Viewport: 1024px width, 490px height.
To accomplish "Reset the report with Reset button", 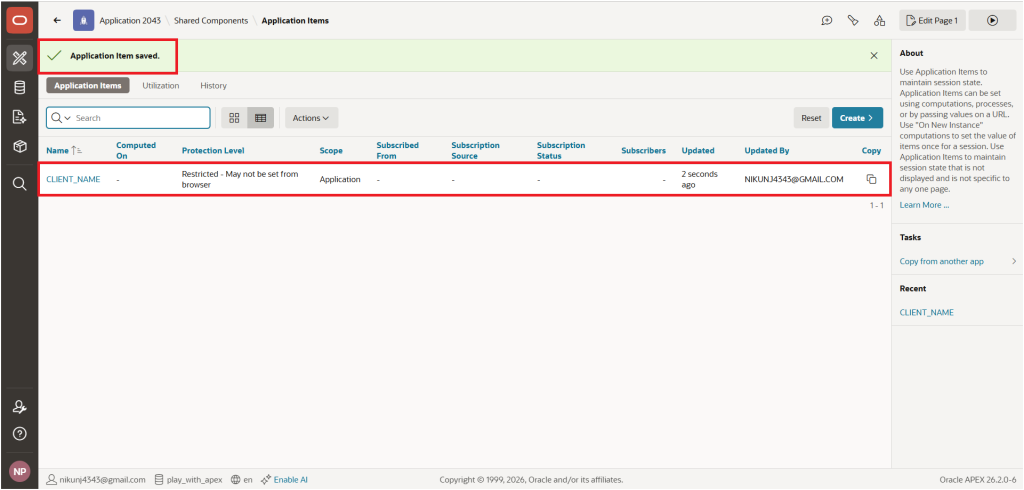I will pyautogui.click(x=811, y=118).
